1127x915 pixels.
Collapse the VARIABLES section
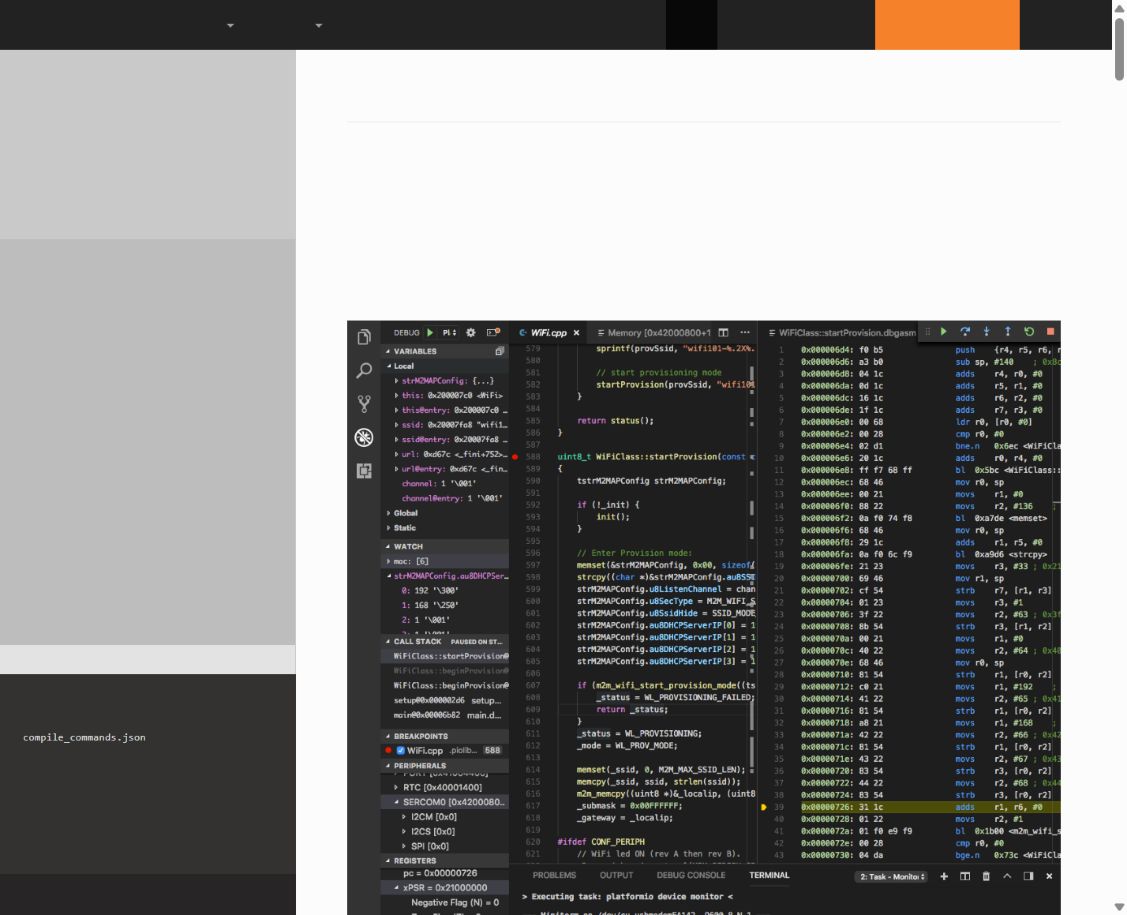[x=445, y=351]
